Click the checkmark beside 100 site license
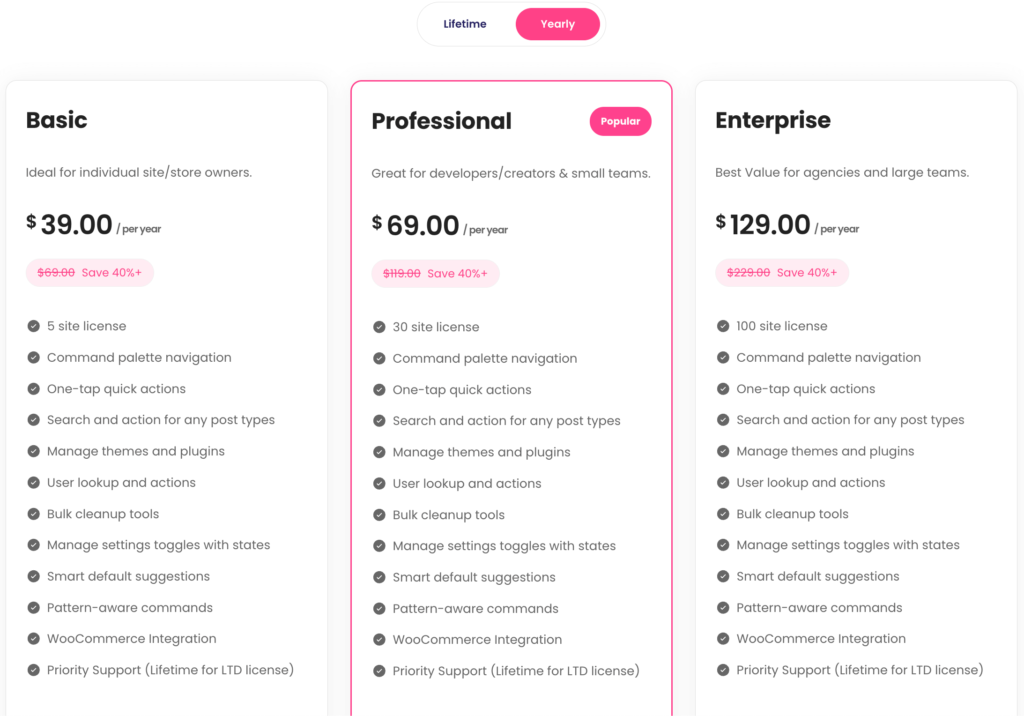The width and height of the screenshot is (1024, 716). point(723,326)
